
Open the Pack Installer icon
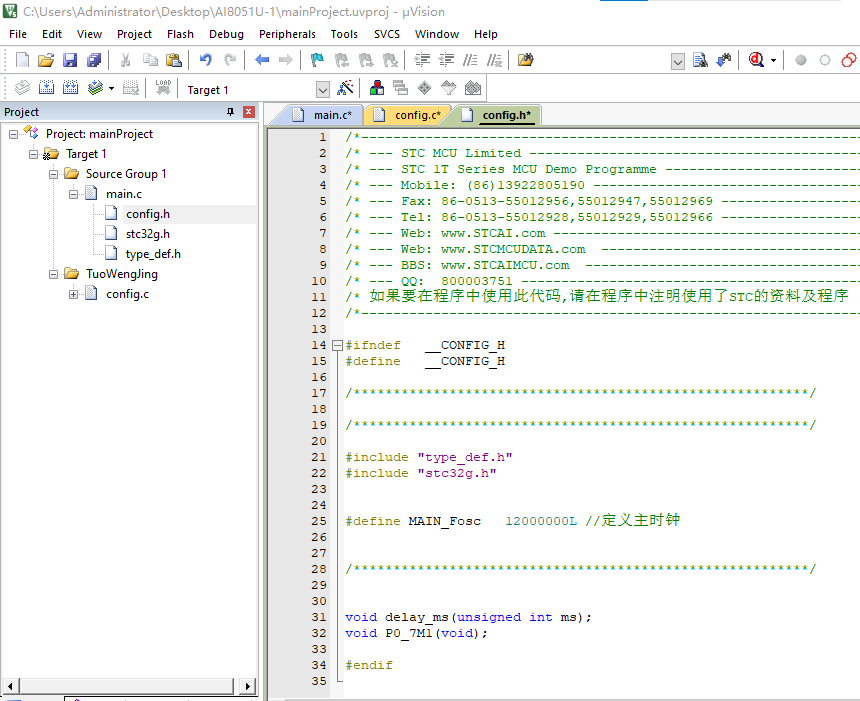click(x=473, y=88)
